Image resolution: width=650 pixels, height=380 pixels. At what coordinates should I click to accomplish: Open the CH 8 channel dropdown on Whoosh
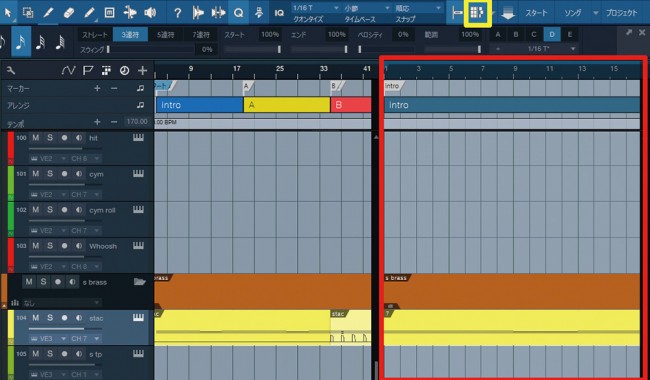click(x=85, y=266)
